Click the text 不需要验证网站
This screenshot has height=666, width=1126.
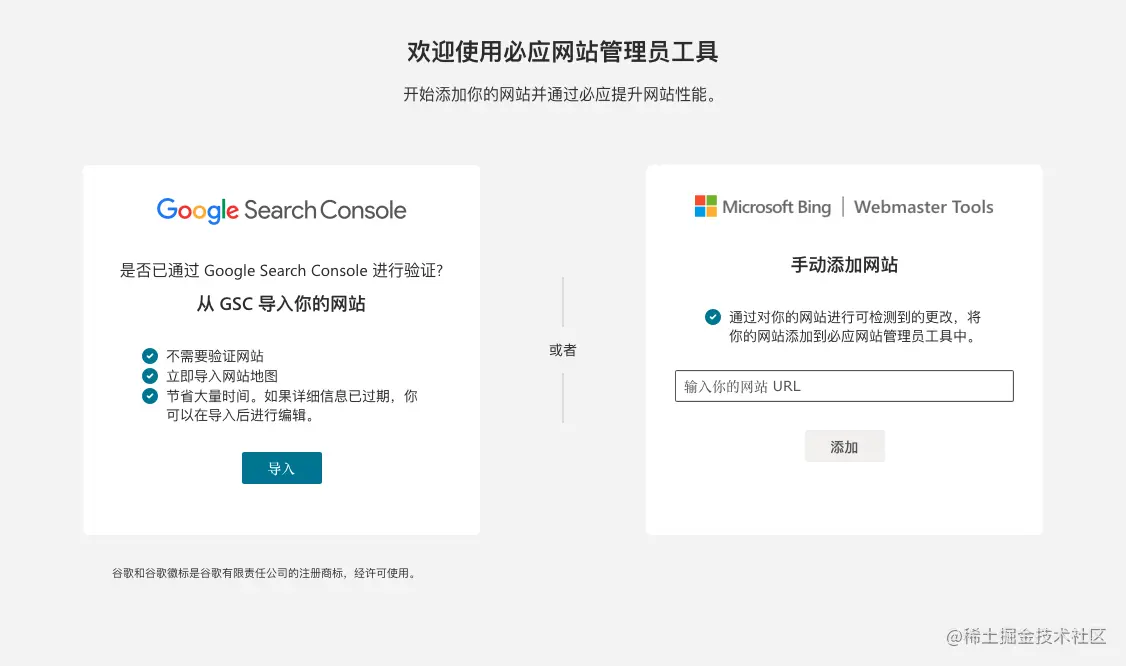pos(215,356)
